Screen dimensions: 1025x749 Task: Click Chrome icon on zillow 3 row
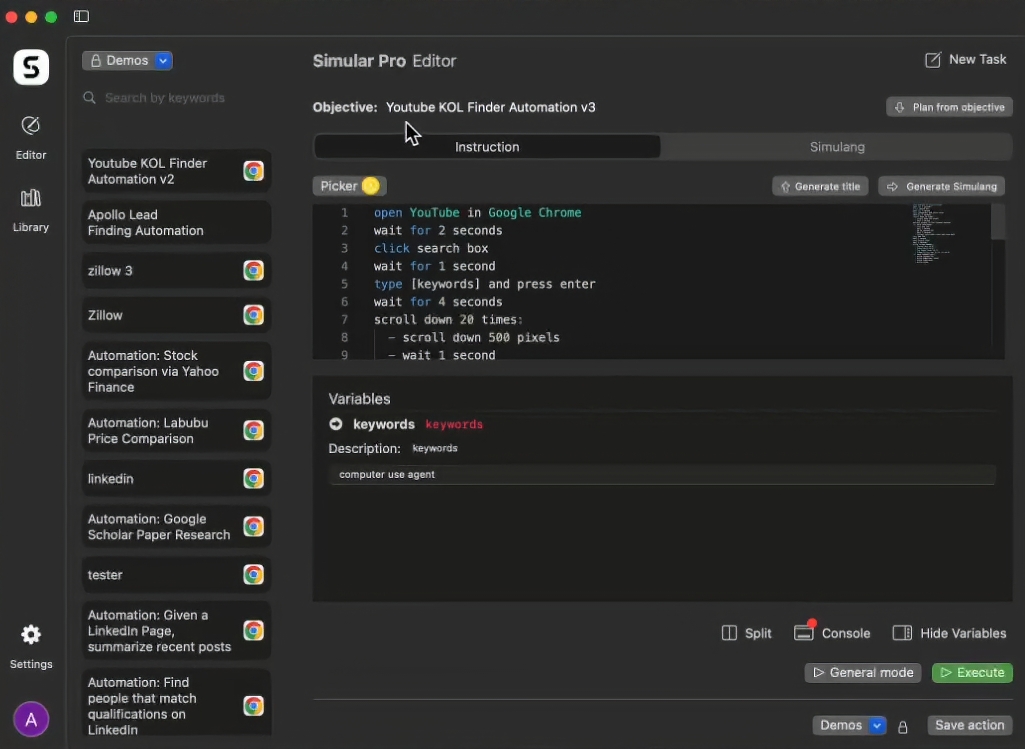pos(253,271)
